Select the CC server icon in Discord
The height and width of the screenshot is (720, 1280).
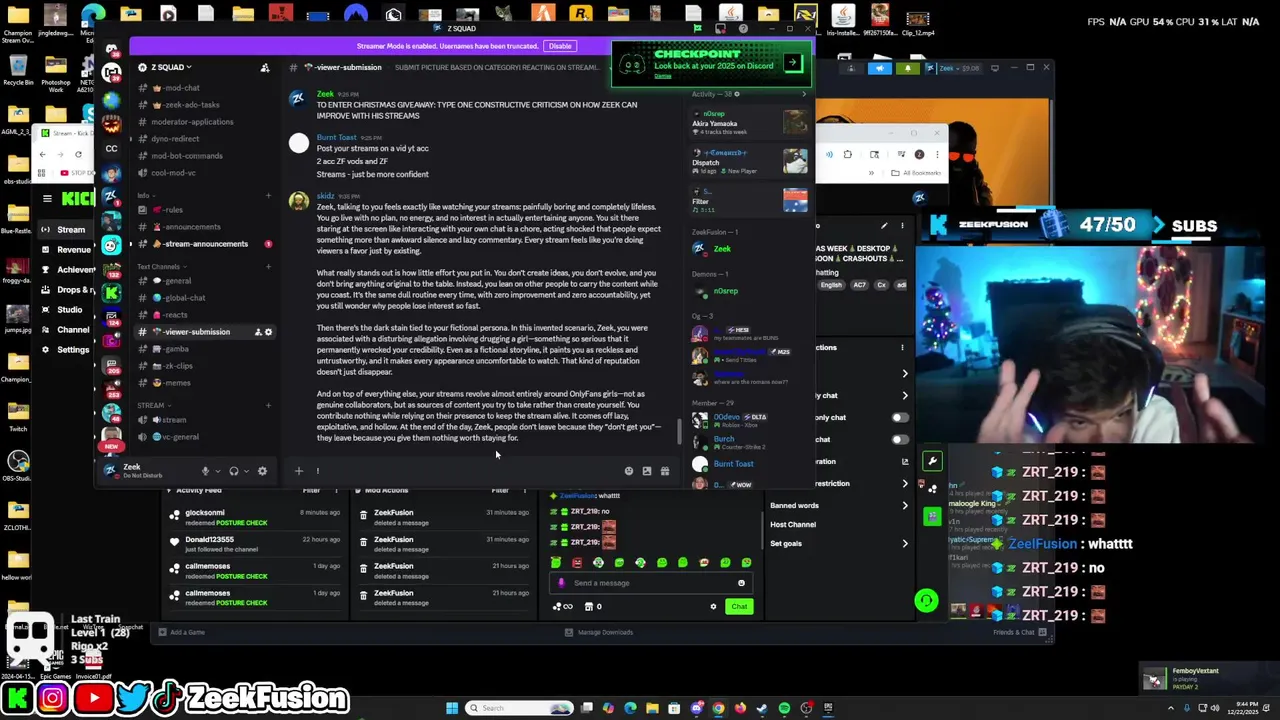tap(111, 149)
